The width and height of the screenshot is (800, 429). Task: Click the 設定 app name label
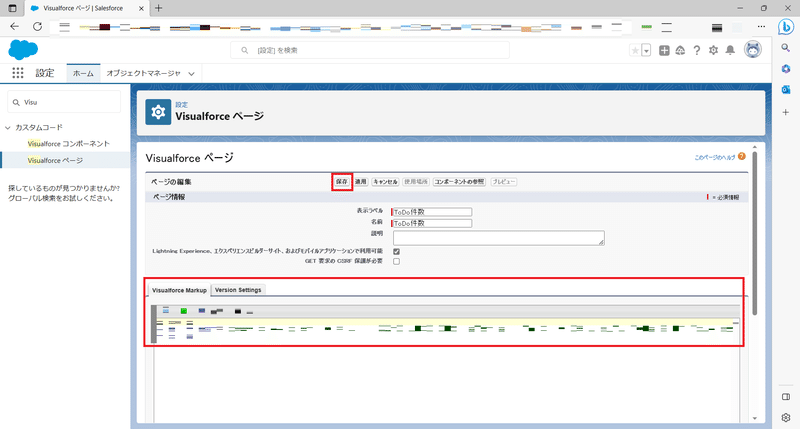tap(45, 73)
